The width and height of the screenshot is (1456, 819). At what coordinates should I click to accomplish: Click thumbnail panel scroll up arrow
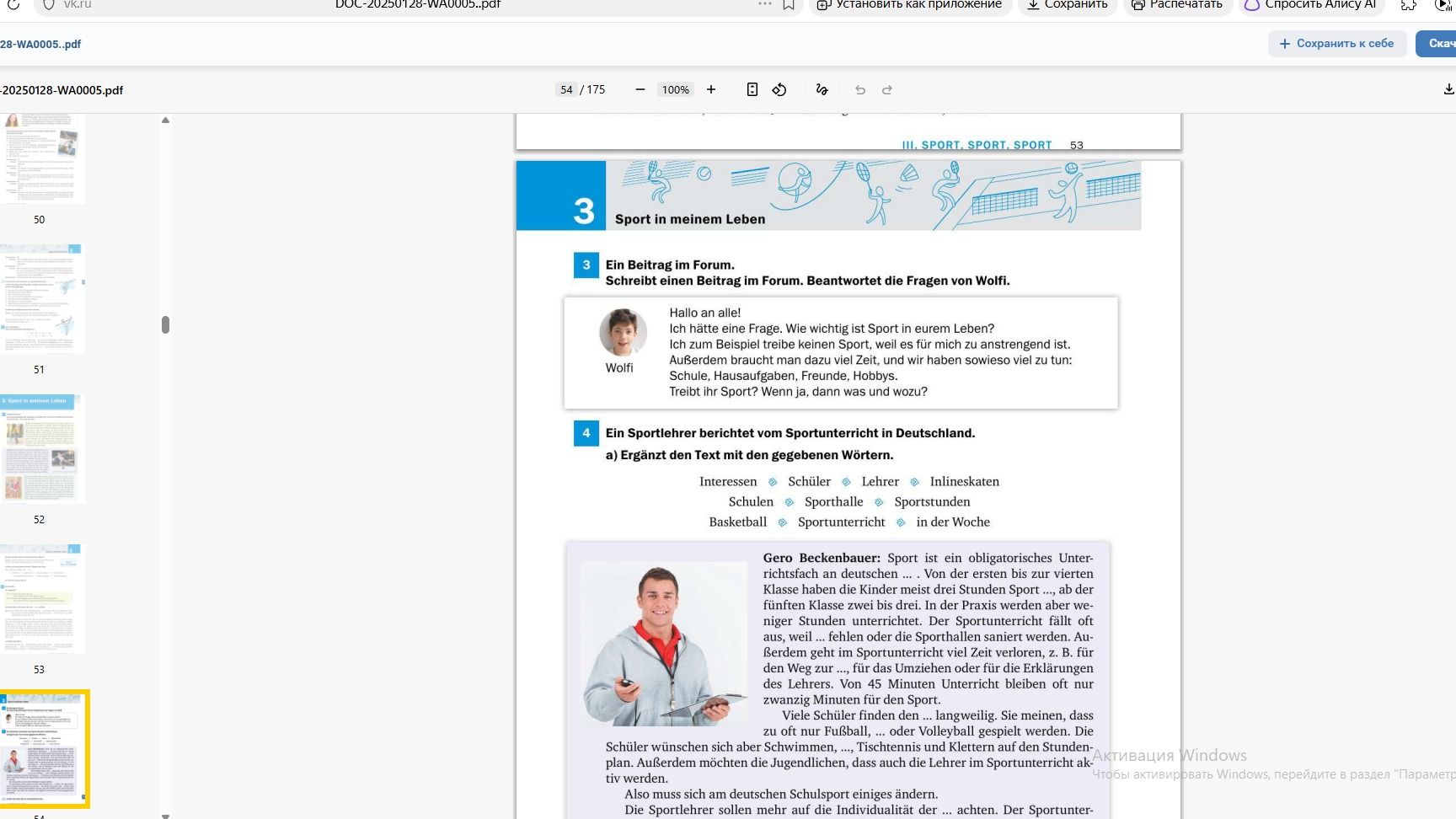(x=165, y=120)
